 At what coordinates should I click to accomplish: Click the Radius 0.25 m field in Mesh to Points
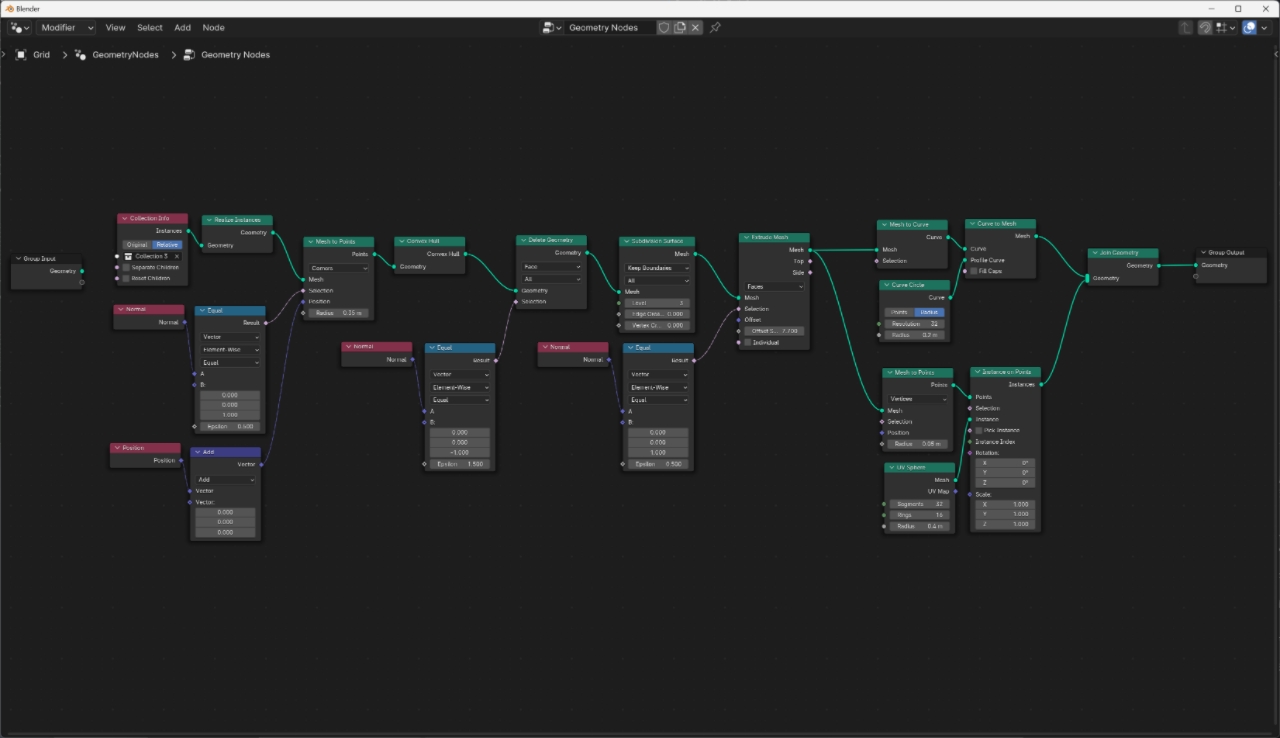tap(339, 313)
